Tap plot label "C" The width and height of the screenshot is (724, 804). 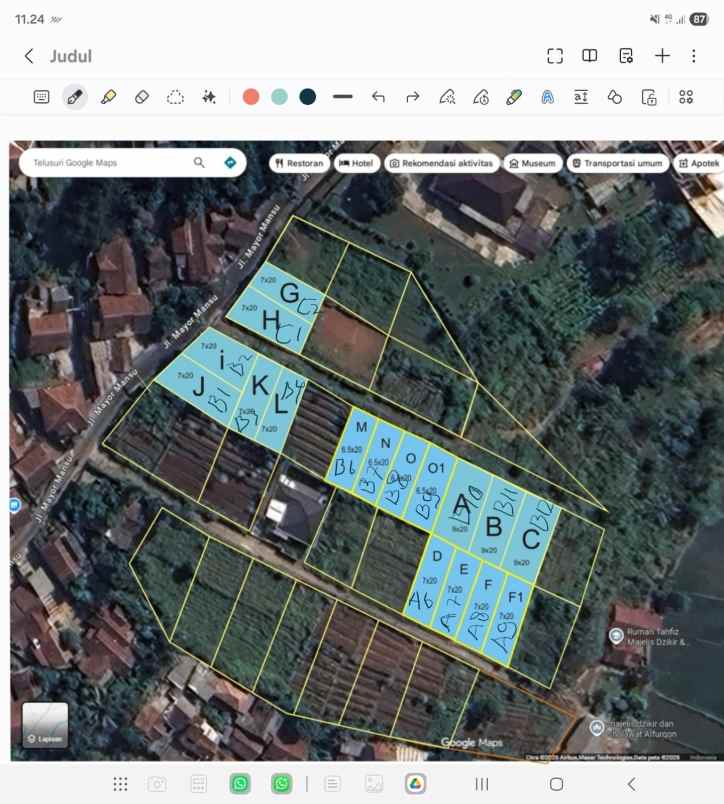531,539
